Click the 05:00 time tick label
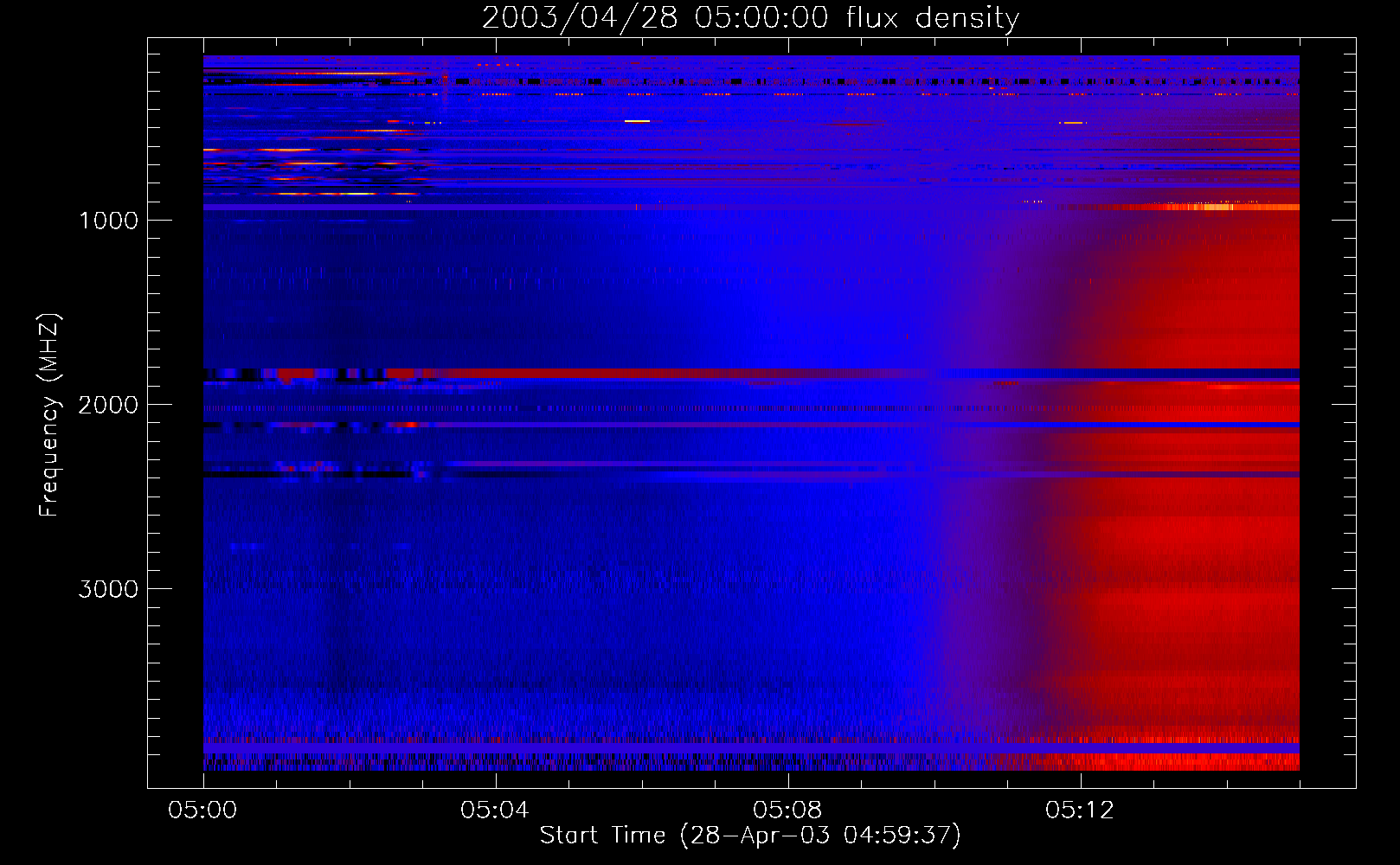 [202, 811]
